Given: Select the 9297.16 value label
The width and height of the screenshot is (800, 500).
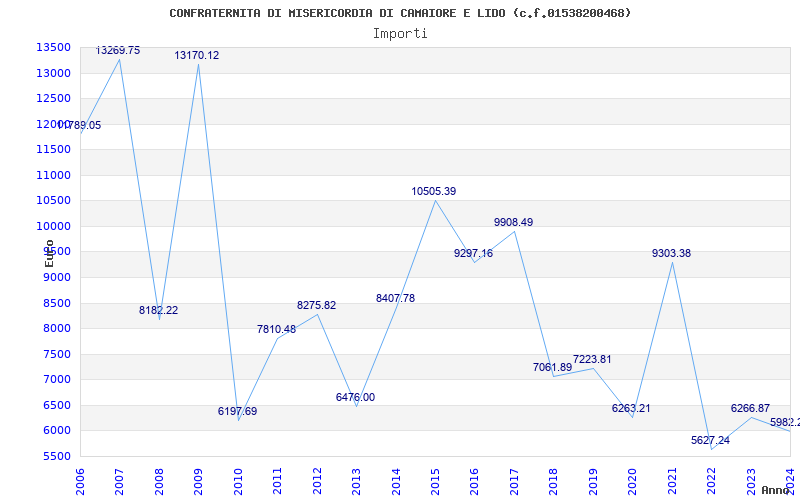Looking at the screenshot, I should pyautogui.click(x=473, y=254).
